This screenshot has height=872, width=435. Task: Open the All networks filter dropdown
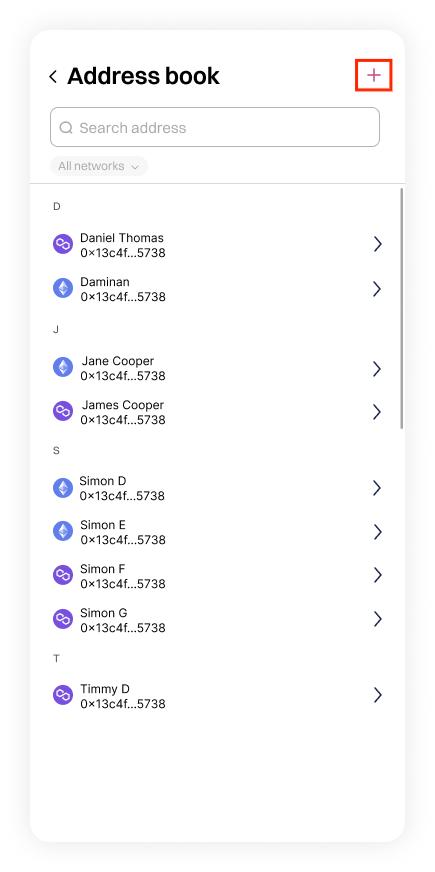pyautogui.click(x=98, y=166)
